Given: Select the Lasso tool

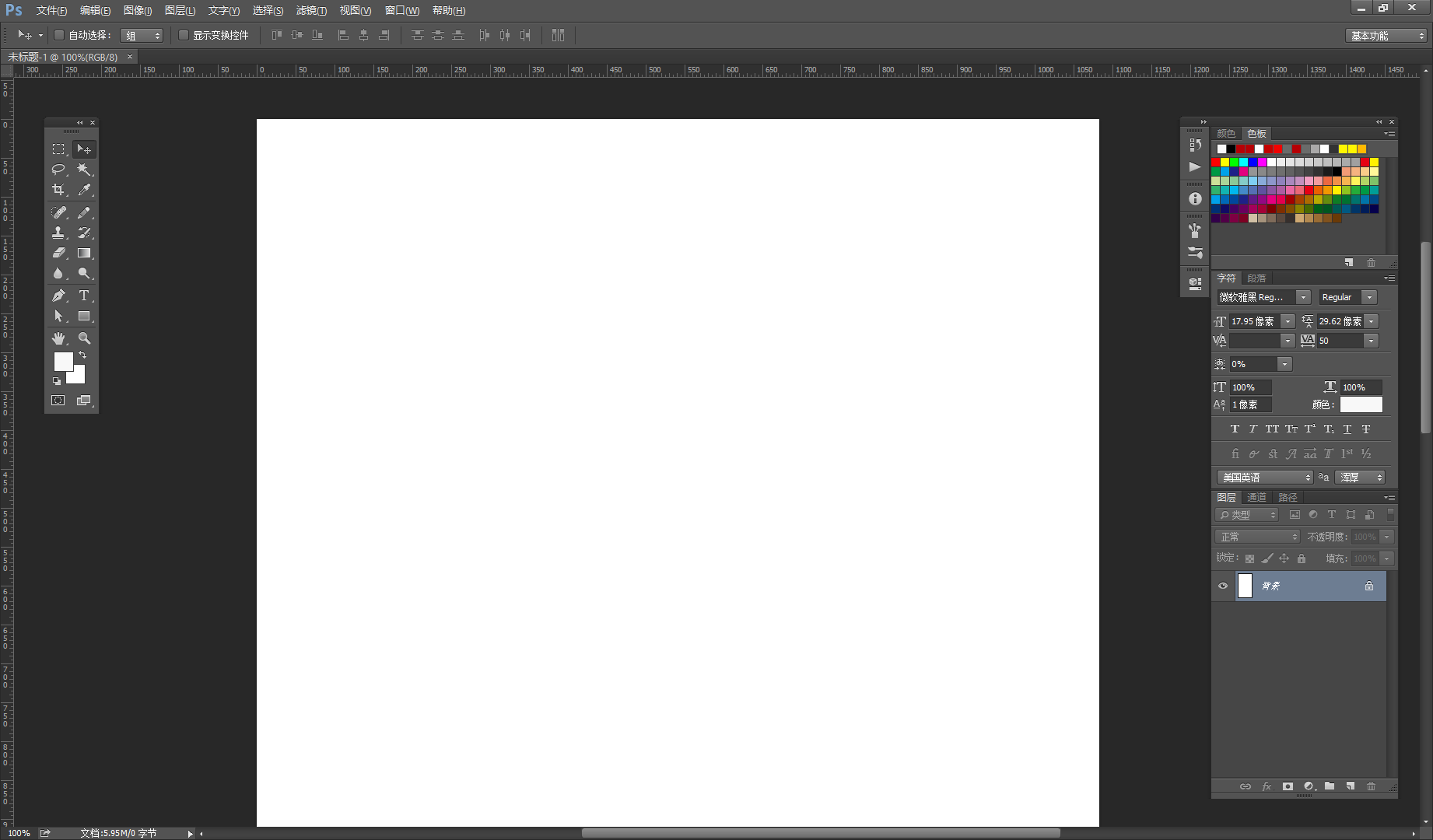Looking at the screenshot, I should pyautogui.click(x=58, y=169).
